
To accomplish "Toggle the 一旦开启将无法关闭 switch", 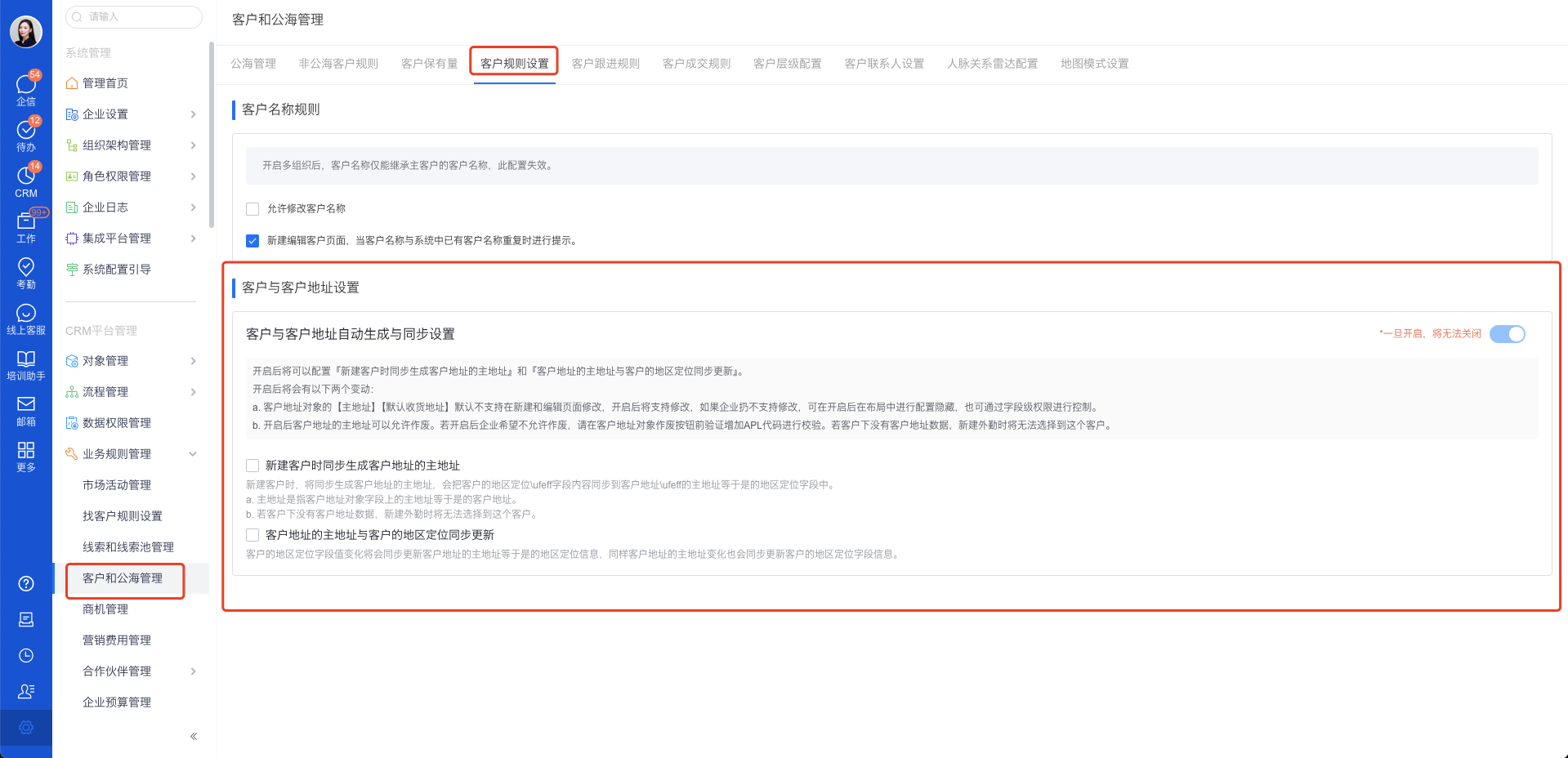I will [x=1508, y=333].
